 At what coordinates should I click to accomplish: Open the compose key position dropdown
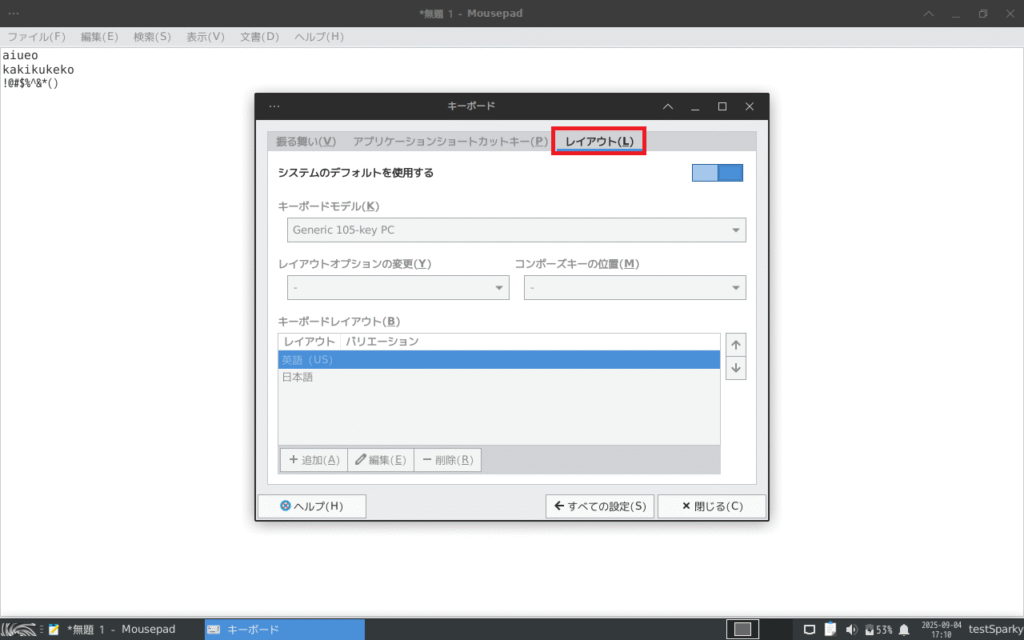tap(634, 288)
